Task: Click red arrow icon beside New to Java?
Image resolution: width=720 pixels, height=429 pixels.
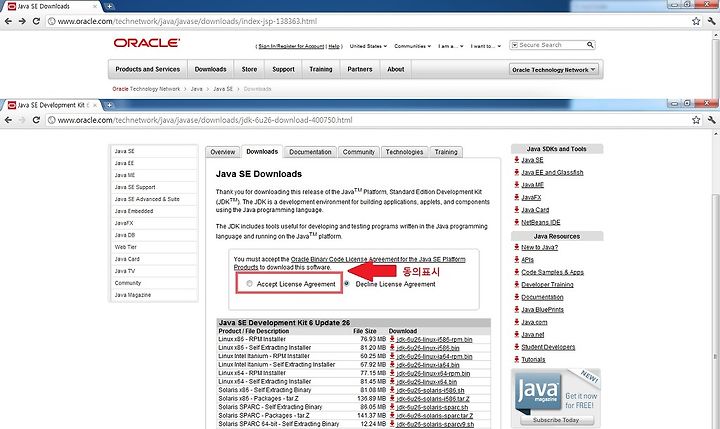Action: (x=517, y=247)
